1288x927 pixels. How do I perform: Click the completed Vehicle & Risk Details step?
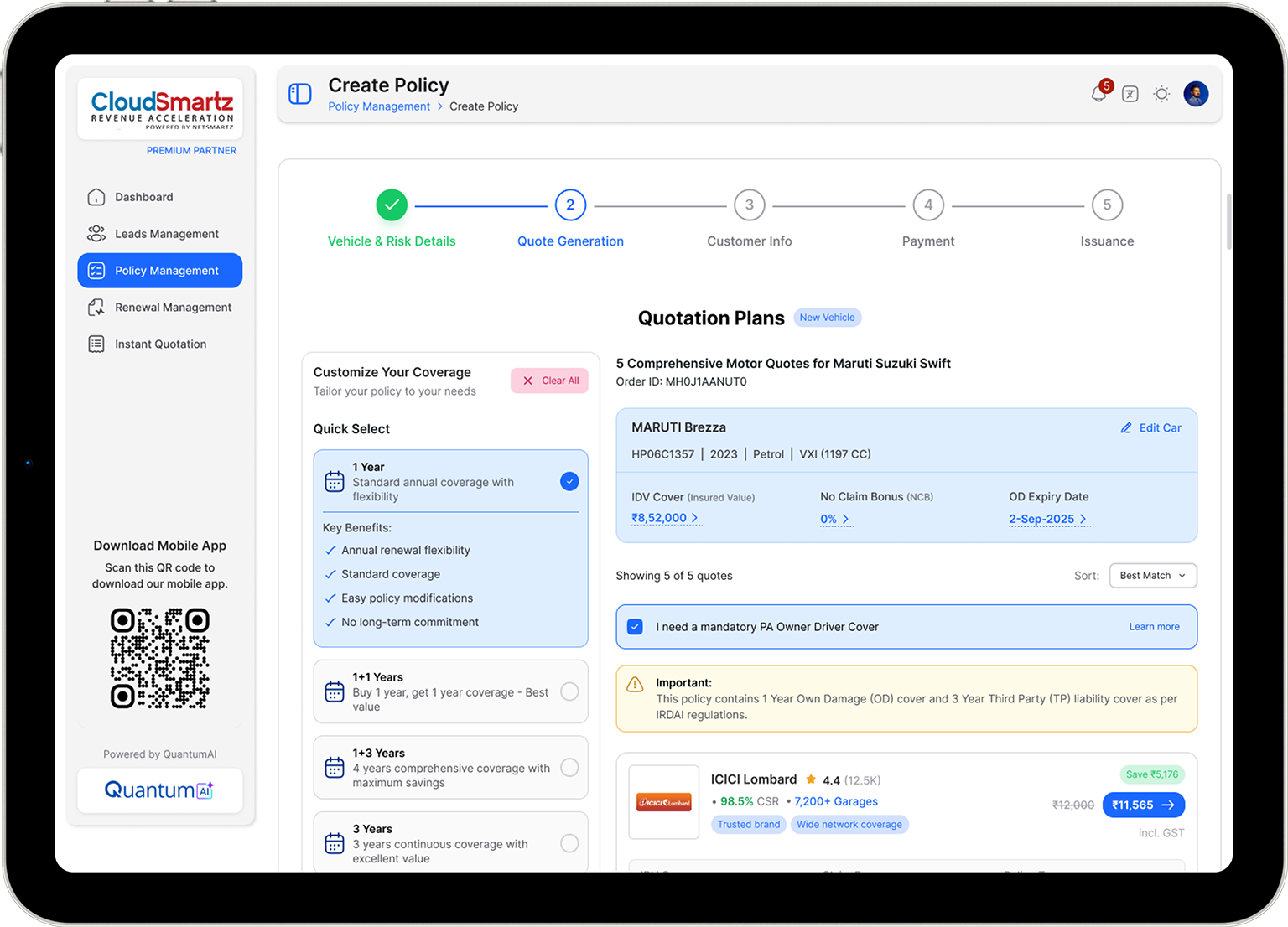point(392,205)
